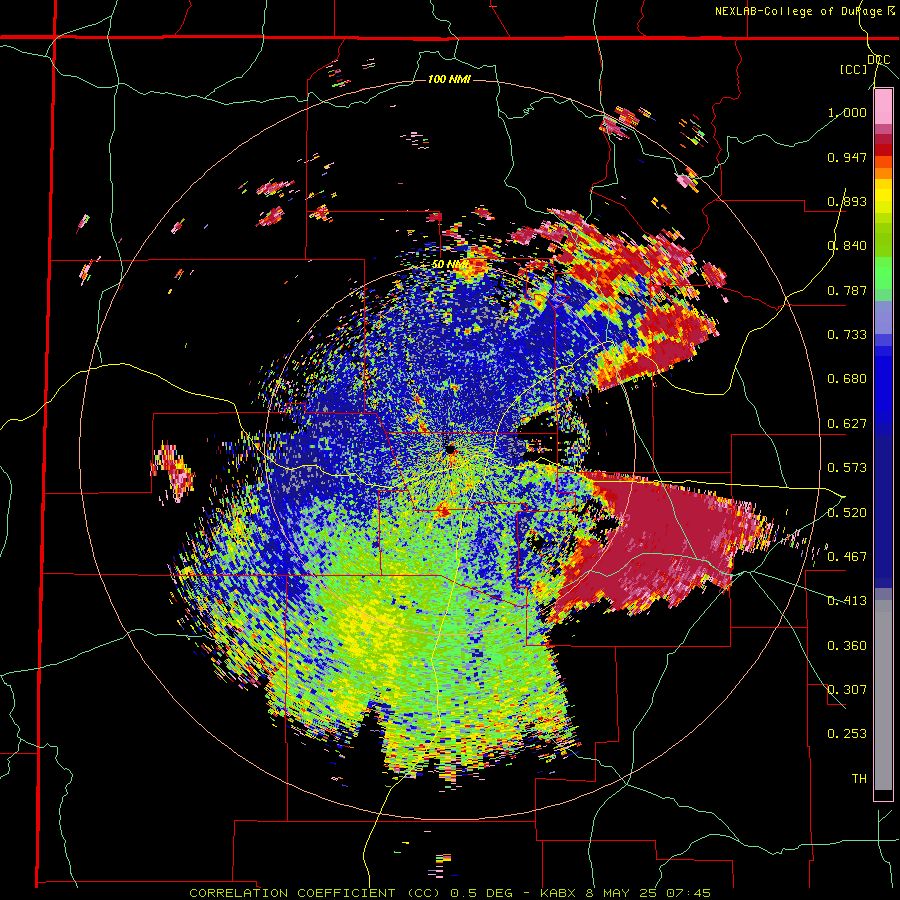Click the 100 NMI range ring label
This screenshot has height=900, width=900.
click(449, 79)
